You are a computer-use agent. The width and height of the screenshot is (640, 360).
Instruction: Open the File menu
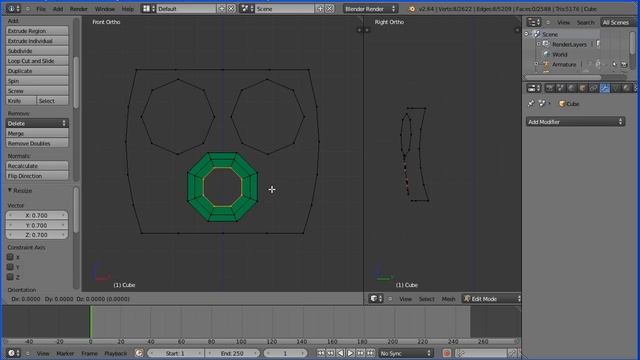(x=41, y=9)
